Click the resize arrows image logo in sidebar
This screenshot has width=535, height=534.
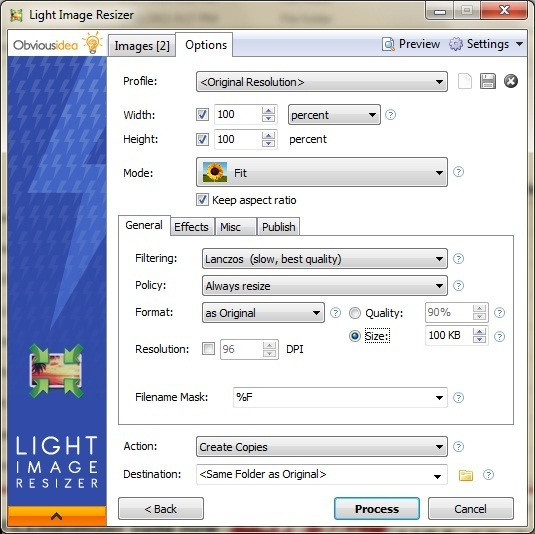click(x=56, y=371)
